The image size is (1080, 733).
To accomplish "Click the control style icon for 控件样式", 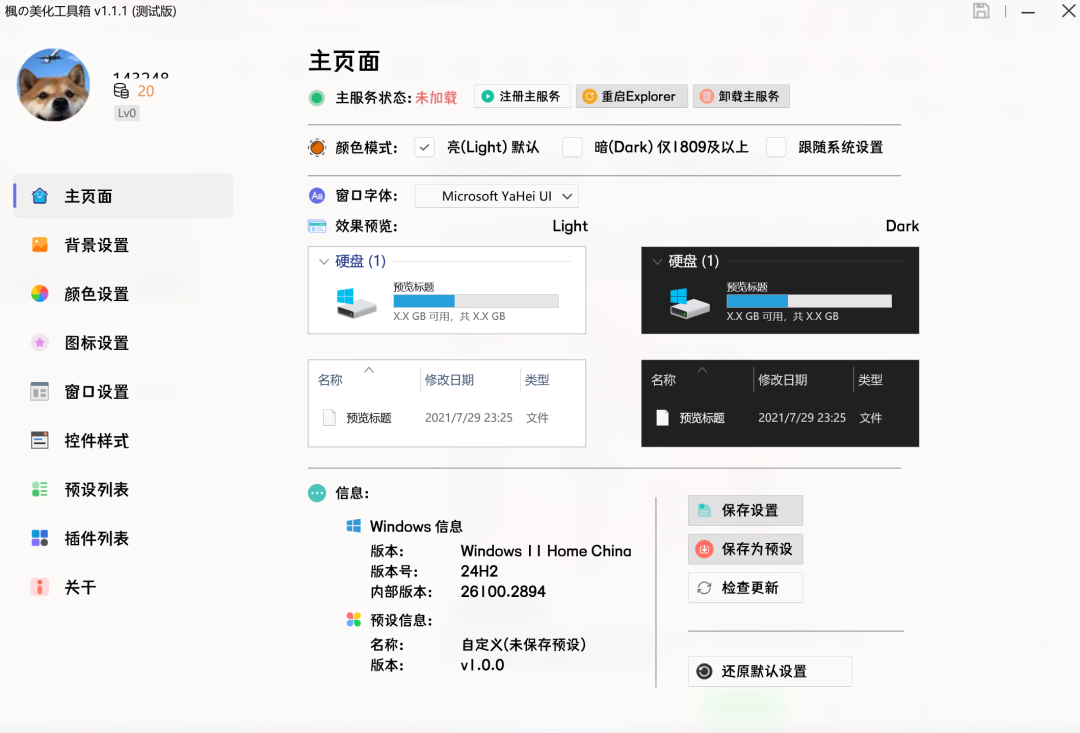I will click(40, 440).
